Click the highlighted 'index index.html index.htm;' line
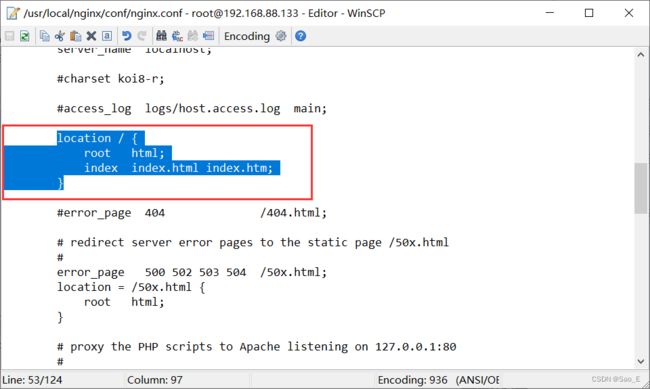 (178, 168)
